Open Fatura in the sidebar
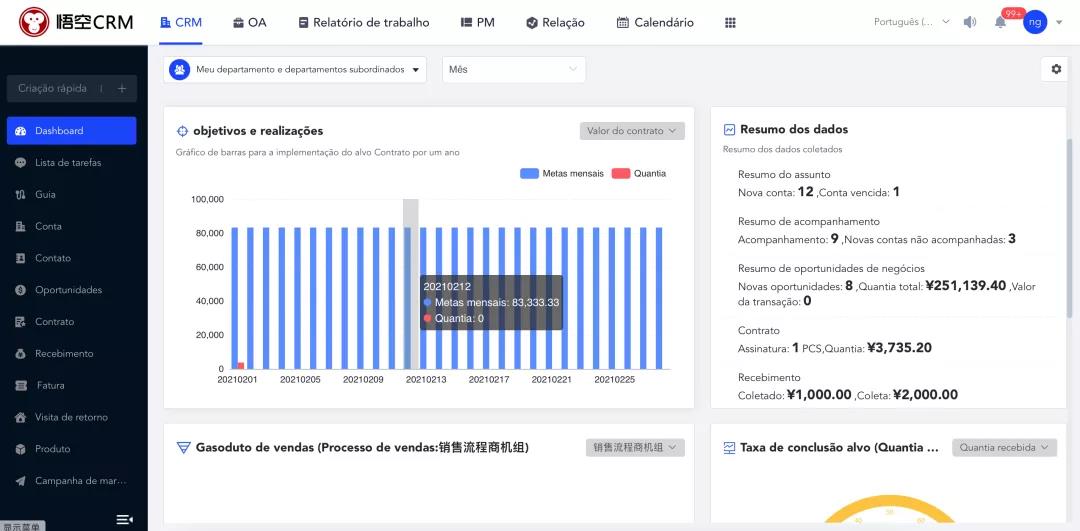The width and height of the screenshot is (1080, 531). coord(72,385)
